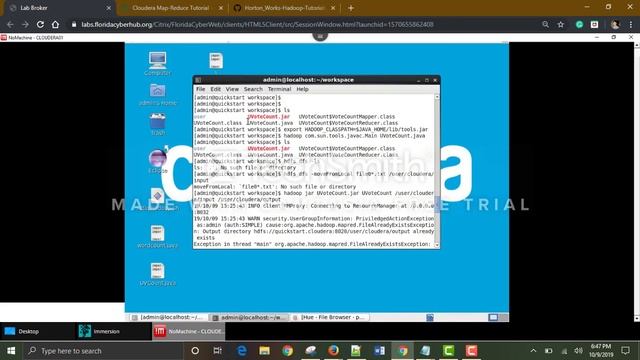Show hidden system tray icons
This screenshot has width=640, height=360.
533,351
